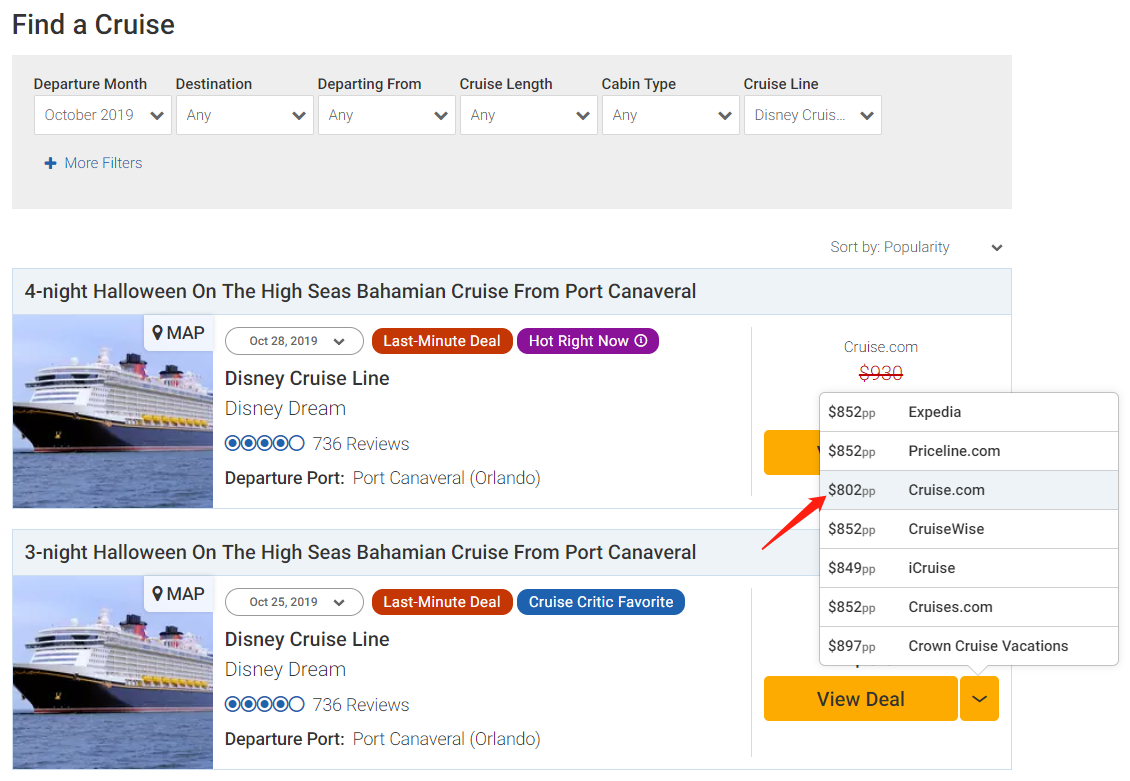Open the Departing From dropdown
The width and height of the screenshot is (1130, 781).
point(386,115)
